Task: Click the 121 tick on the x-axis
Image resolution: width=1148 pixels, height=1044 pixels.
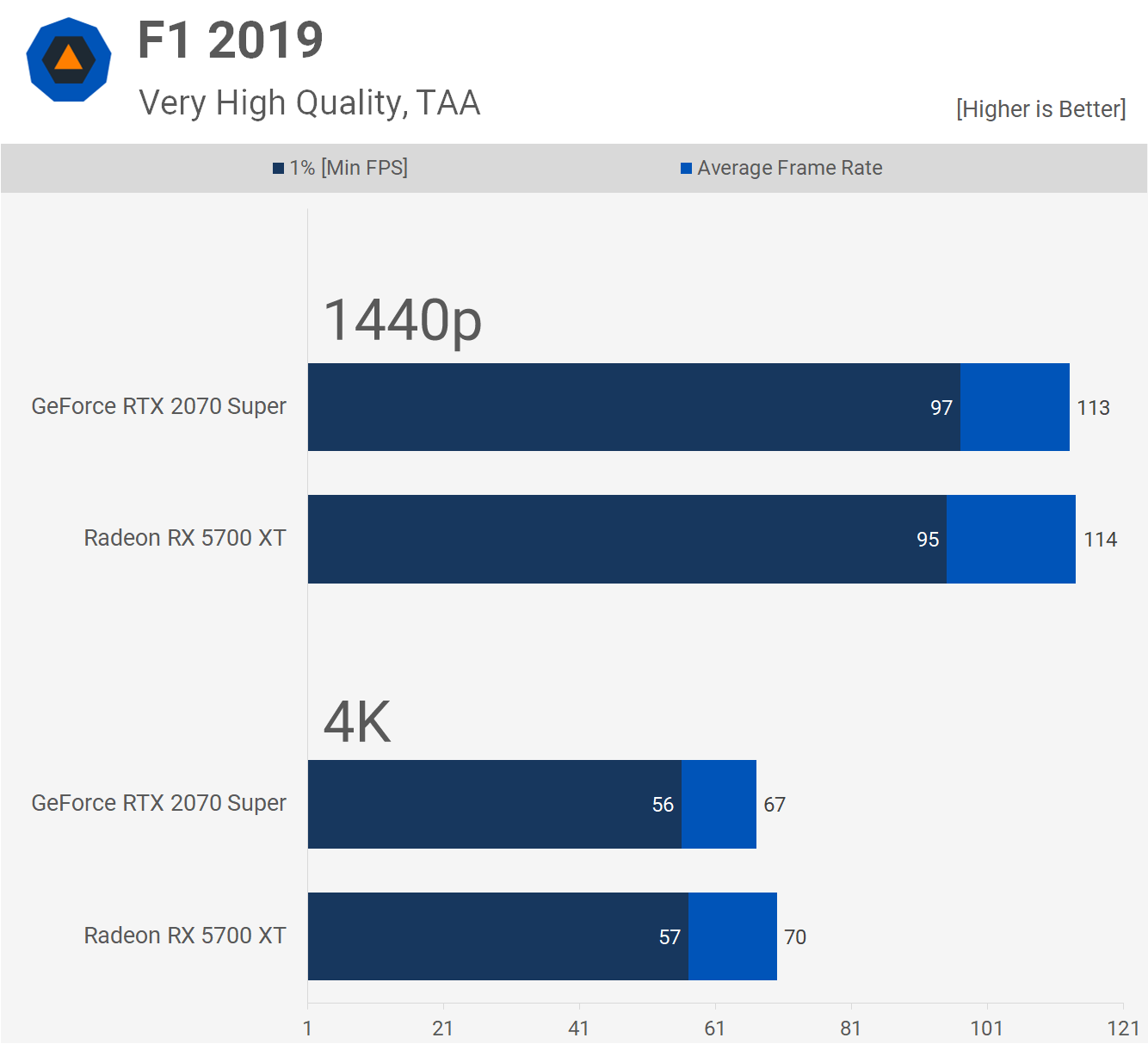Action: (x=1123, y=1029)
